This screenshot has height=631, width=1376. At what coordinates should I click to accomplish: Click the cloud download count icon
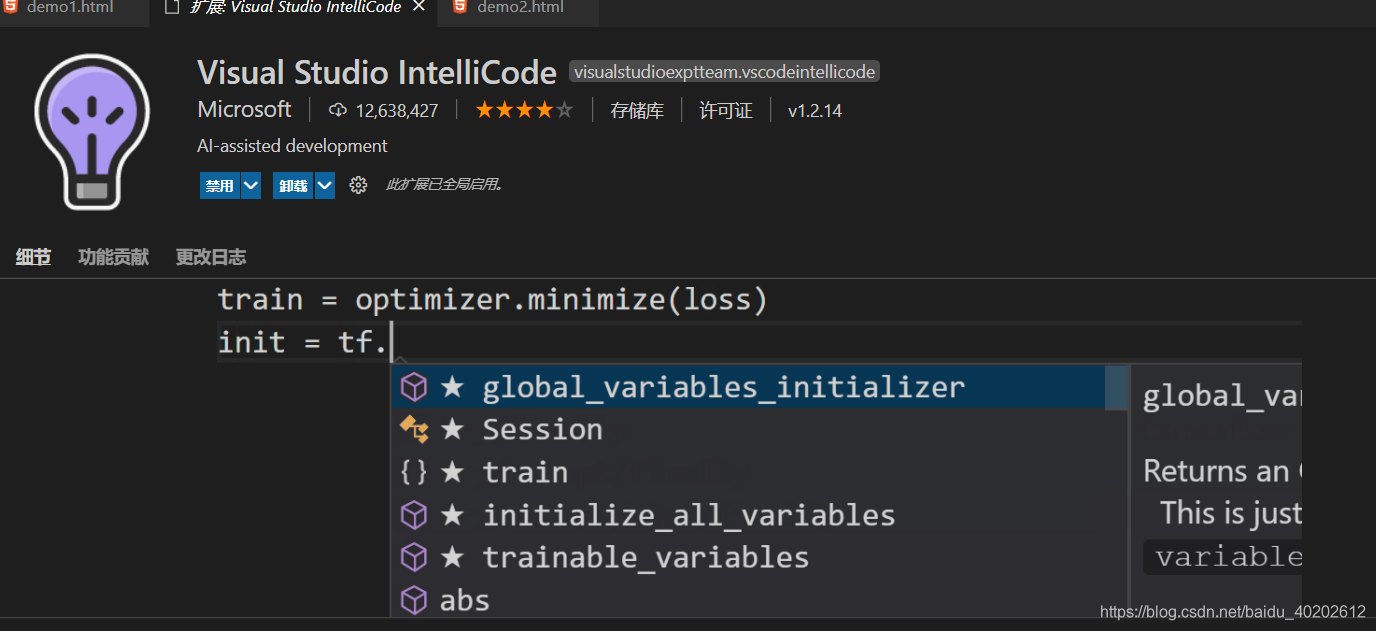pyautogui.click(x=337, y=110)
